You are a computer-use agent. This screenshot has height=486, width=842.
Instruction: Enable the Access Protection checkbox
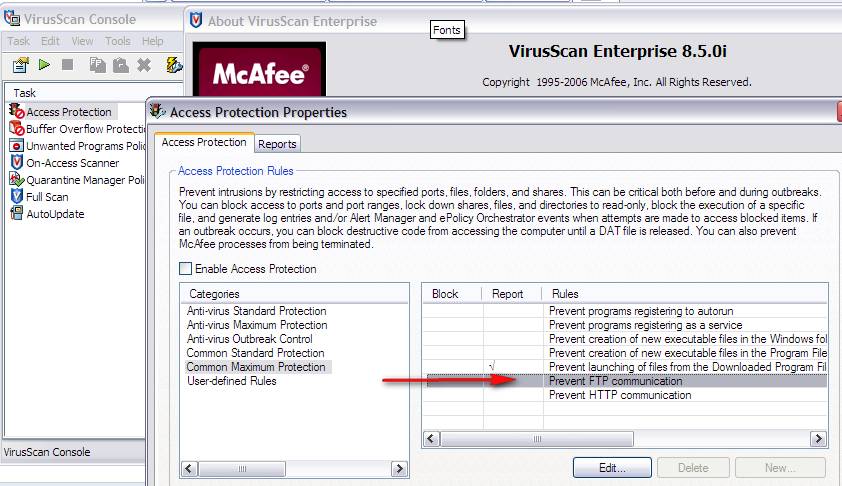tap(185, 269)
